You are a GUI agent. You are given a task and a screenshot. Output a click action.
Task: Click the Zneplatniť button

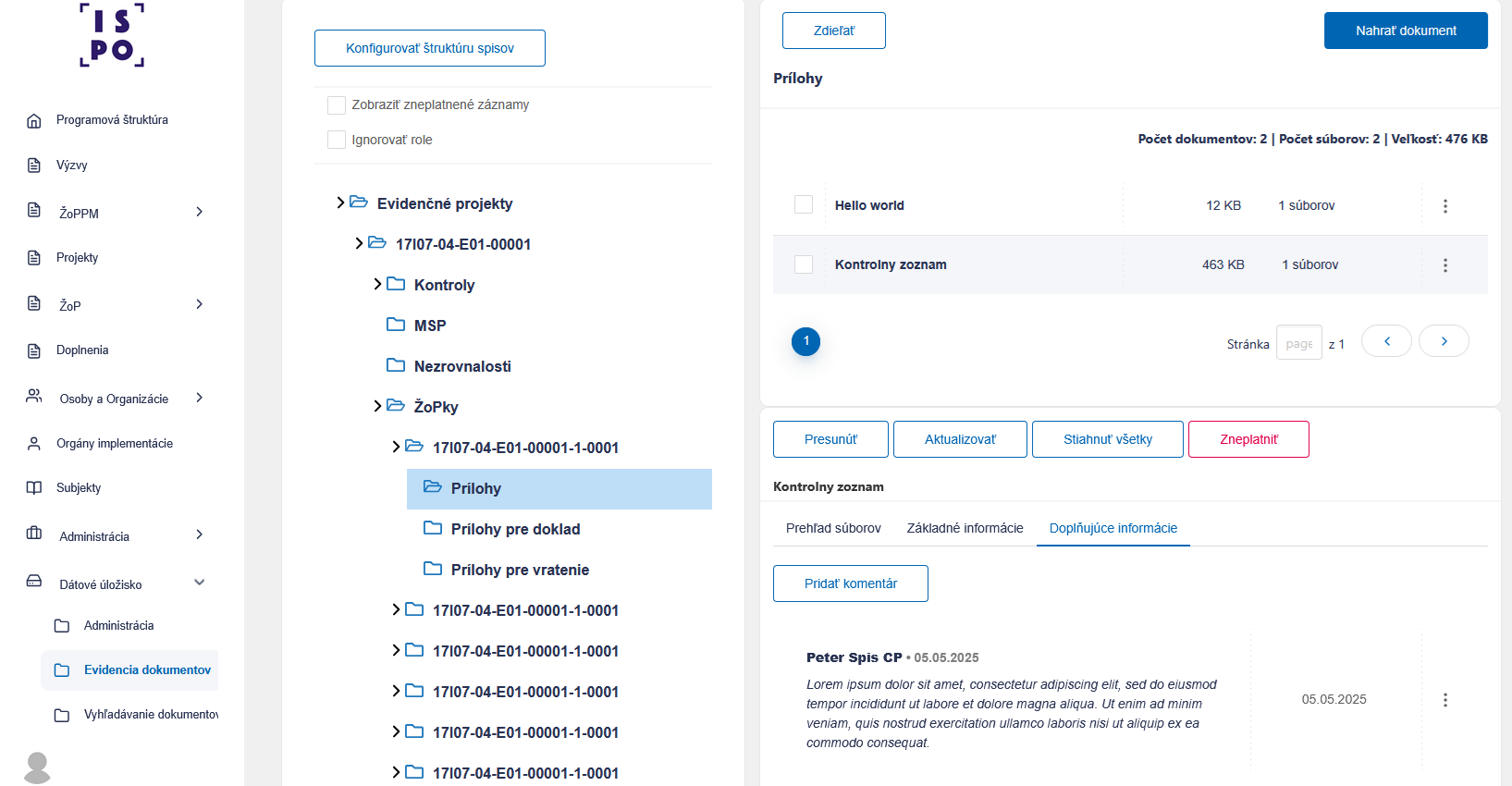click(1248, 439)
